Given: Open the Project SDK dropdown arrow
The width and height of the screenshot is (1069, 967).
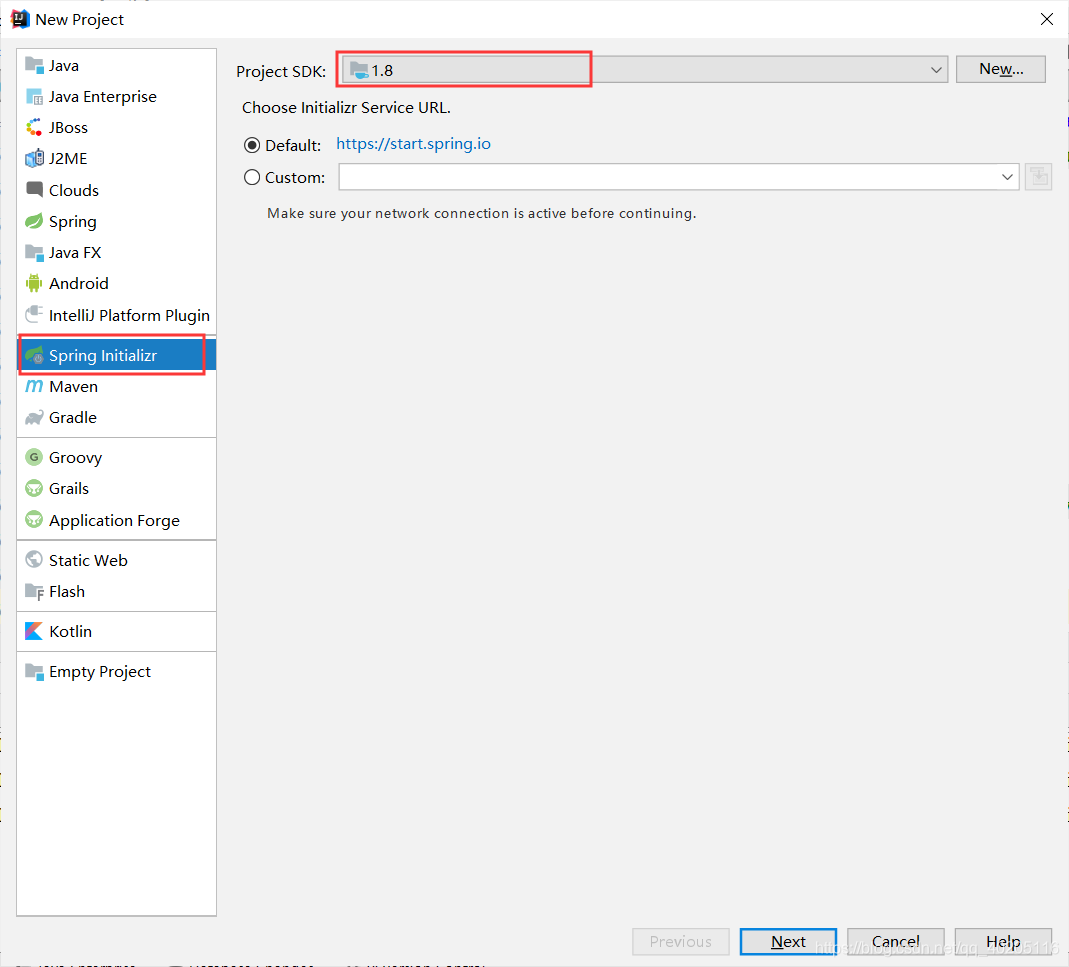Looking at the screenshot, I should (936, 70).
